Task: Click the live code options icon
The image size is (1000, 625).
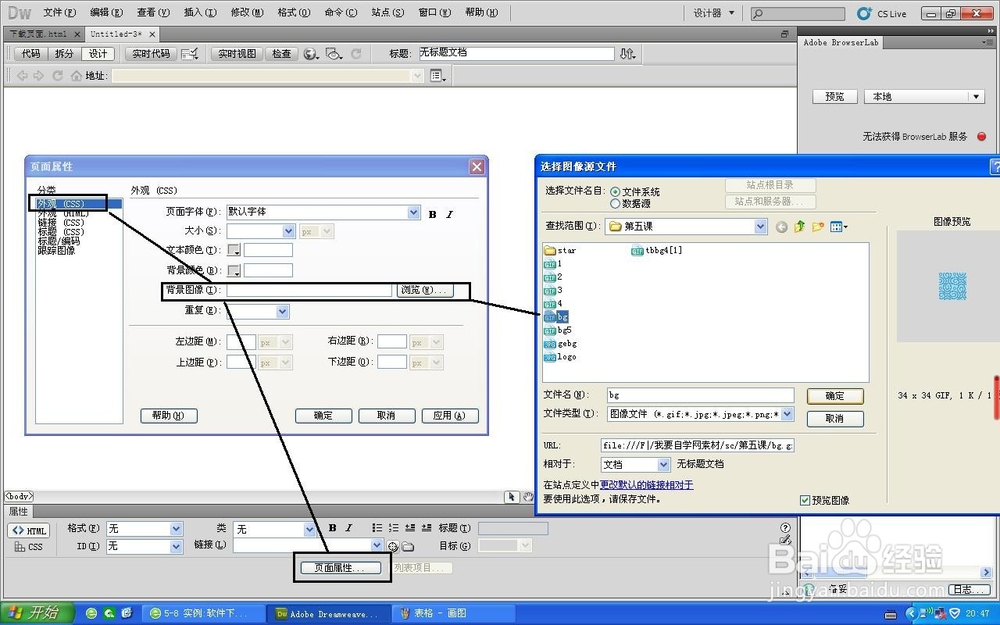Action: point(190,54)
